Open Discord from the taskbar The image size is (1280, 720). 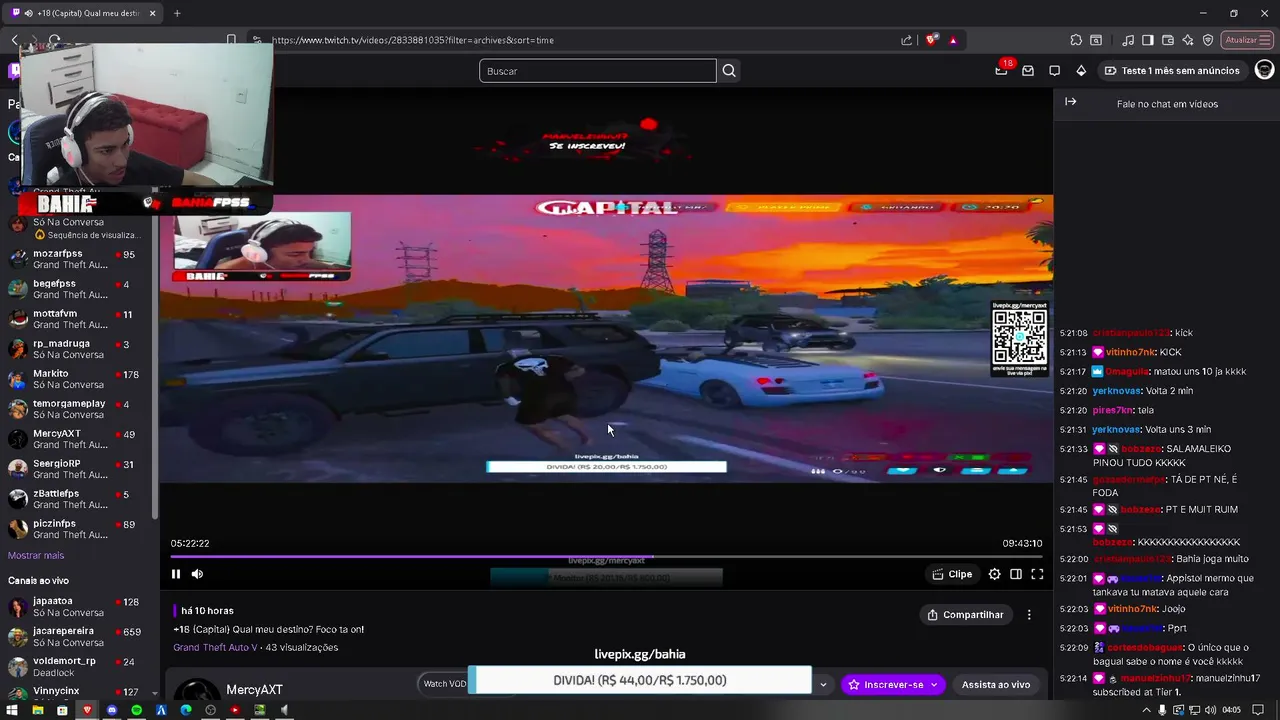[112, 710]
